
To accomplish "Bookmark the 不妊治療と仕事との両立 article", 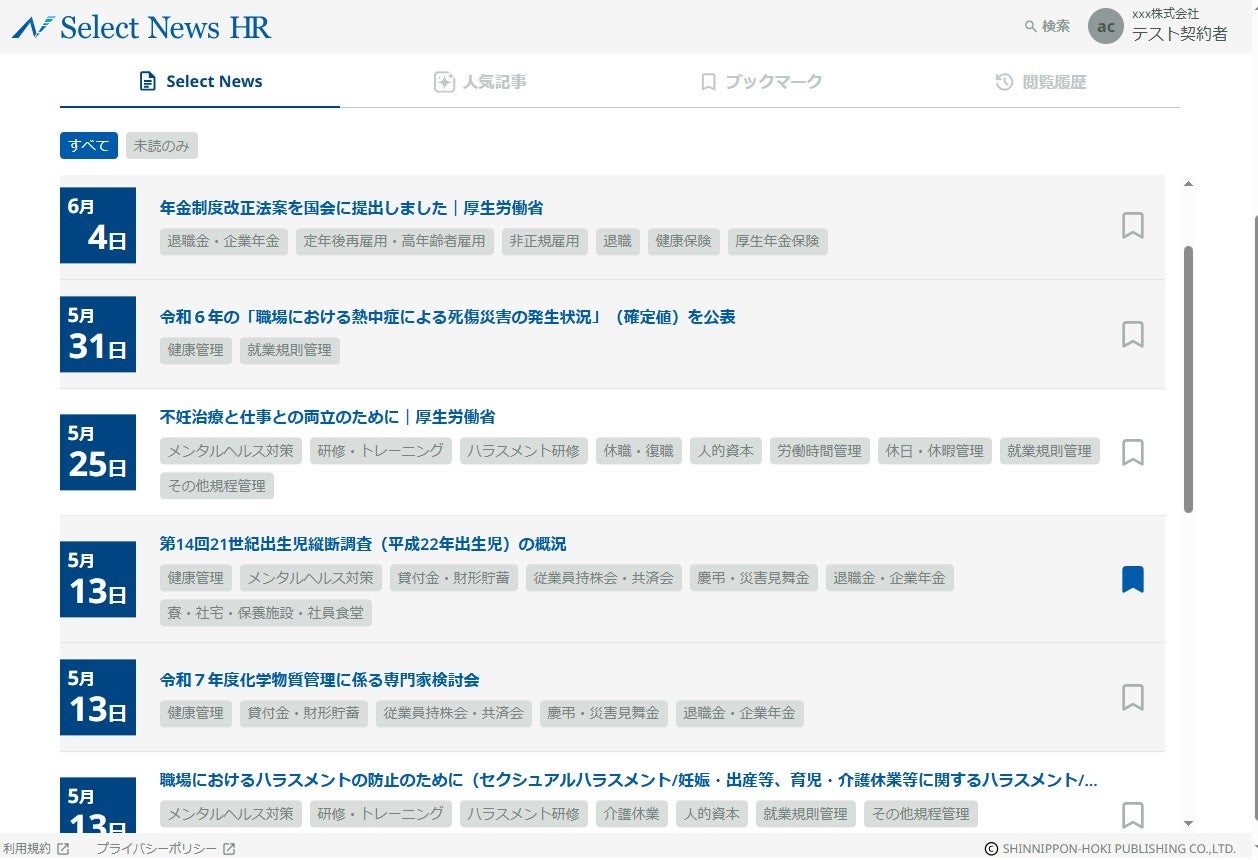I will click(1132, 452).
